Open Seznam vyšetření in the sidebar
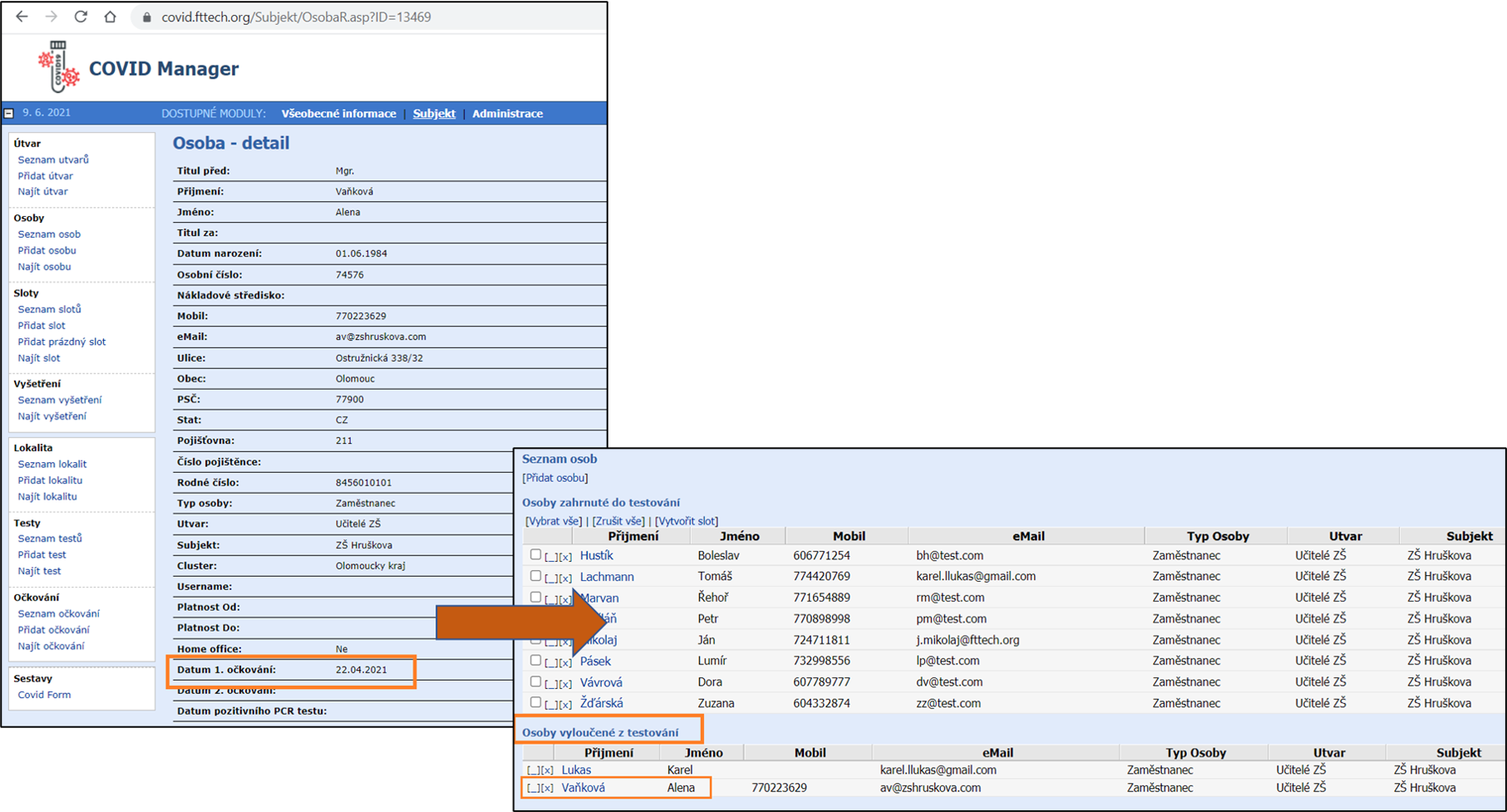 (x=59, y=400)
